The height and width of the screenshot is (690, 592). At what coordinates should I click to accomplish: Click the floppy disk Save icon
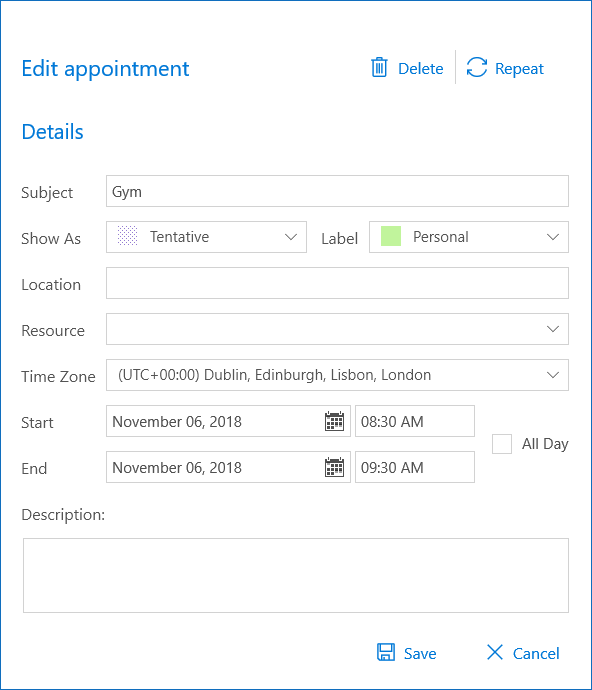tap(386, 652)
